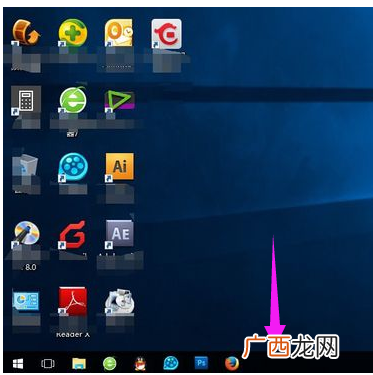Launch Adobe Illustrator Ai shortcut
373x375 pixels.
point(119,167)
